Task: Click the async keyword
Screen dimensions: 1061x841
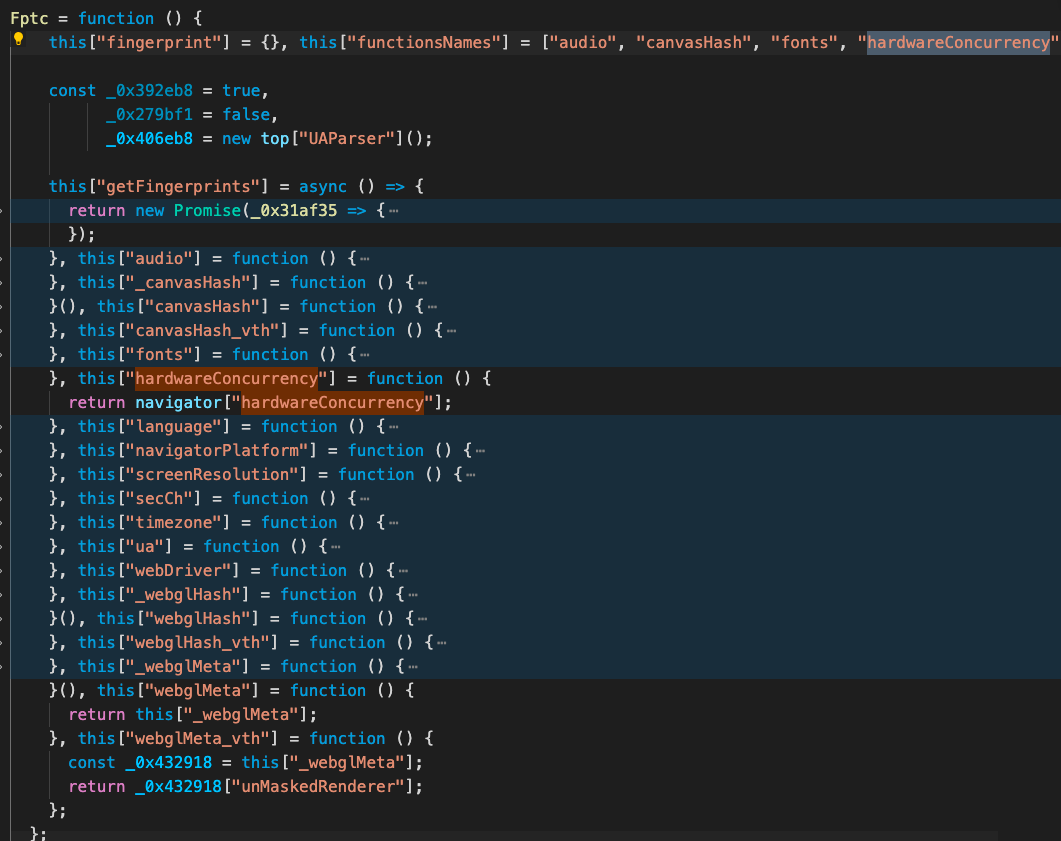Action: point(323,187)
